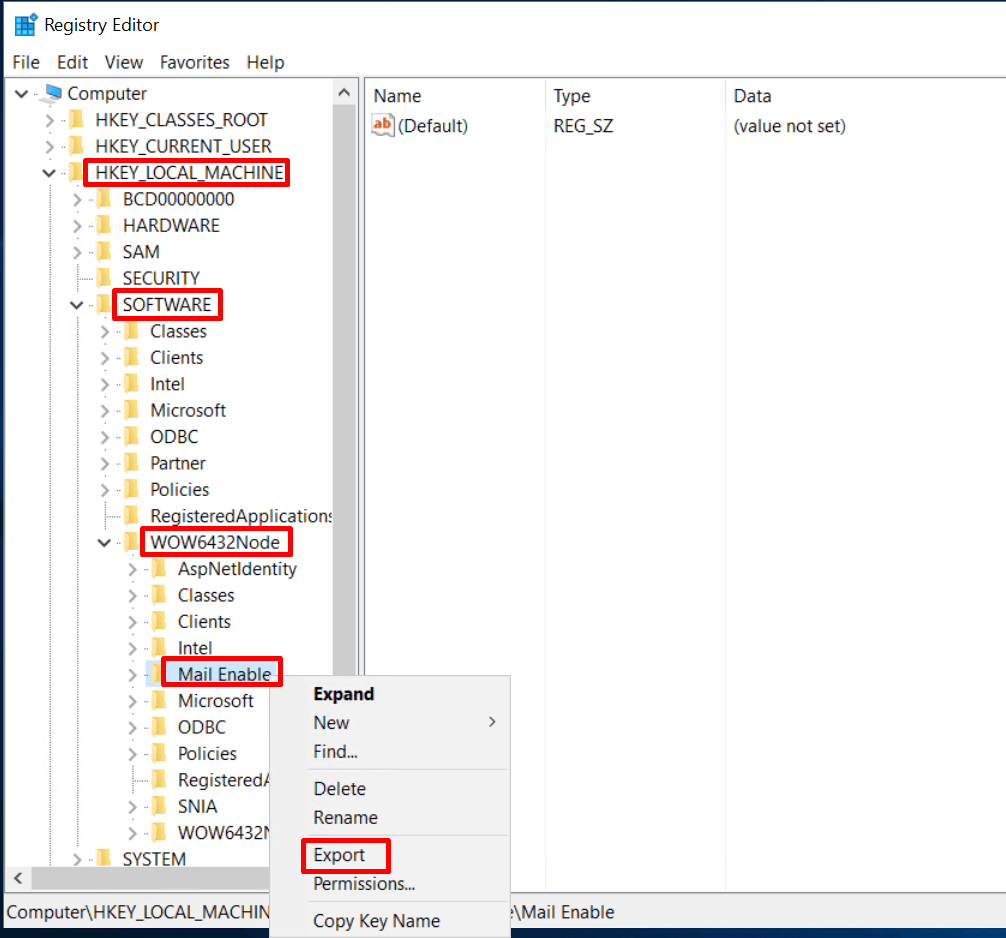Click the SECURITY key folder icon
The image size is (1006, 938).
(x=104, y=278)
